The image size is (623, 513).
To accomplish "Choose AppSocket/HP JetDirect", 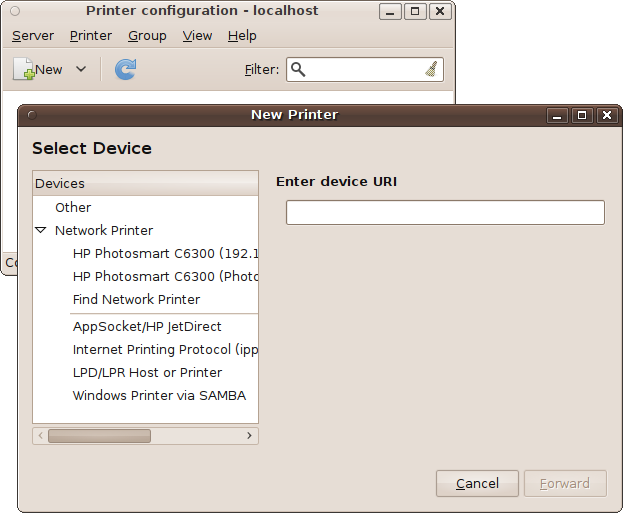I will click(x=147, y=327).
